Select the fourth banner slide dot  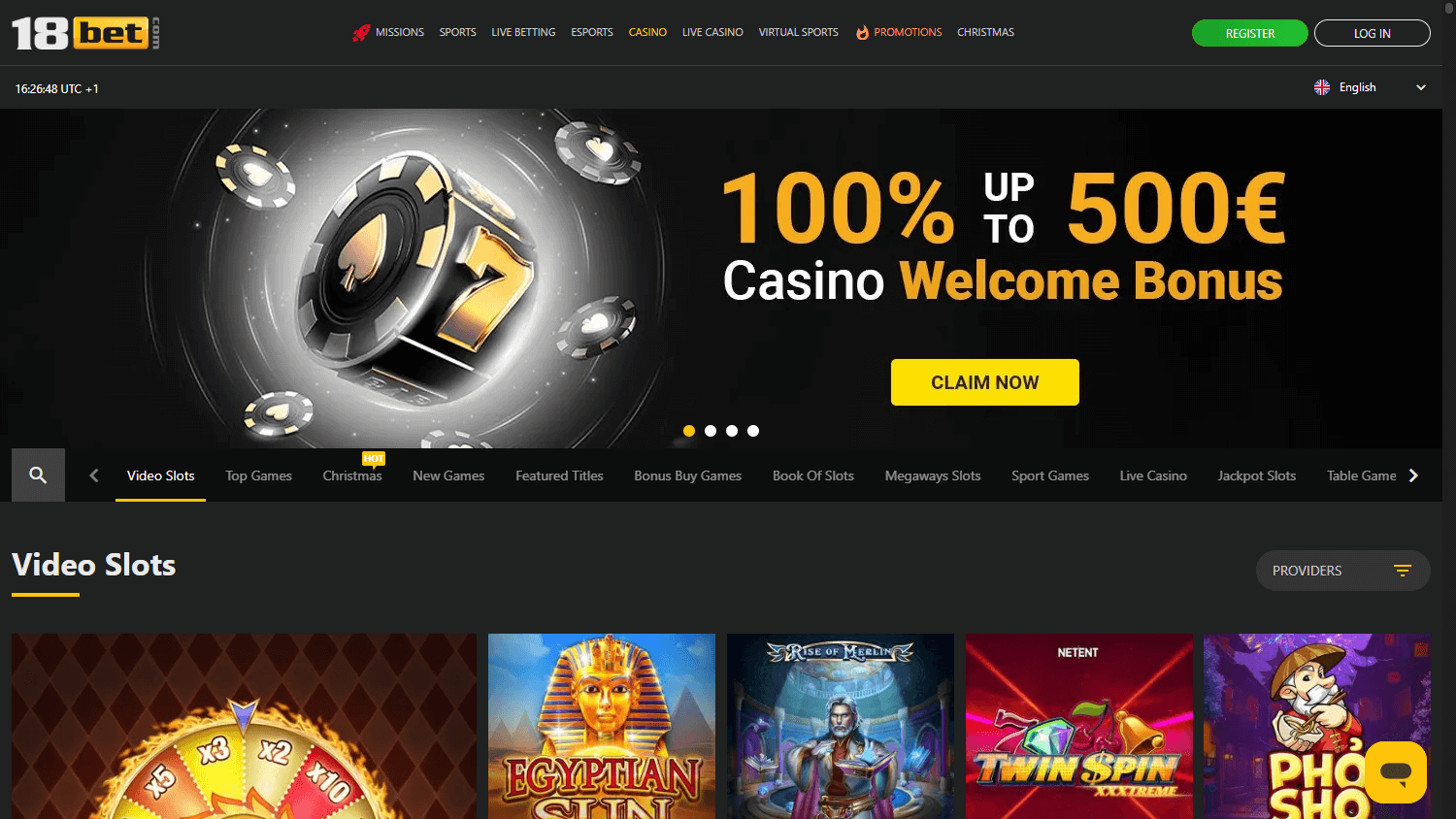pyautogui.click(x=753, y=431)
